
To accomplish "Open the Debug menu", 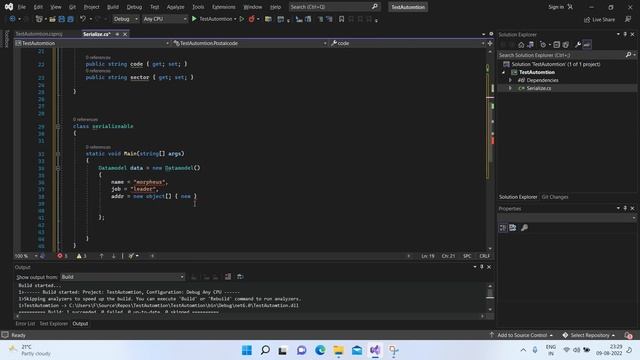I will point(134,7).
